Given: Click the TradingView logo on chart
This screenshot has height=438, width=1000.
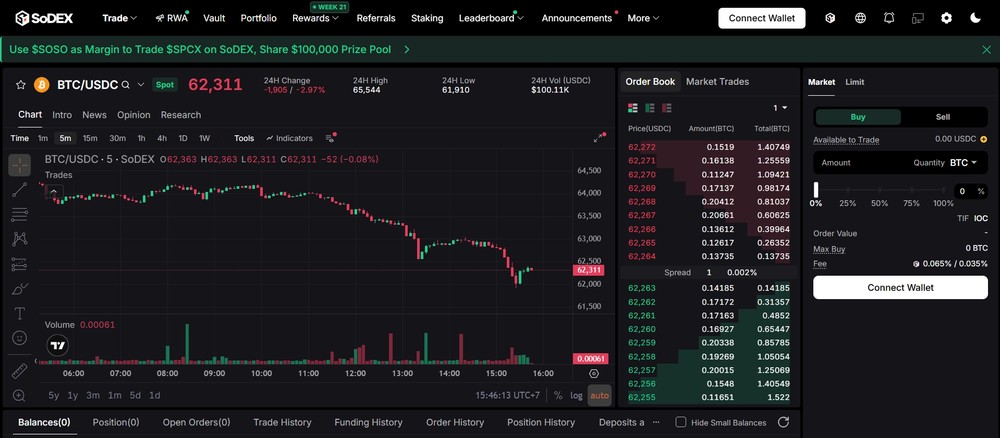Looking at the screenshot, I should pos(58,346).
